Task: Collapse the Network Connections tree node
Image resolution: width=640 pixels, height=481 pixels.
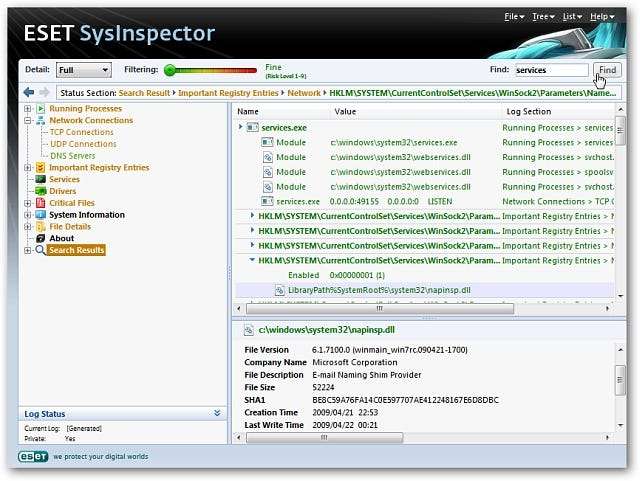Action: [x=27, y=120]
